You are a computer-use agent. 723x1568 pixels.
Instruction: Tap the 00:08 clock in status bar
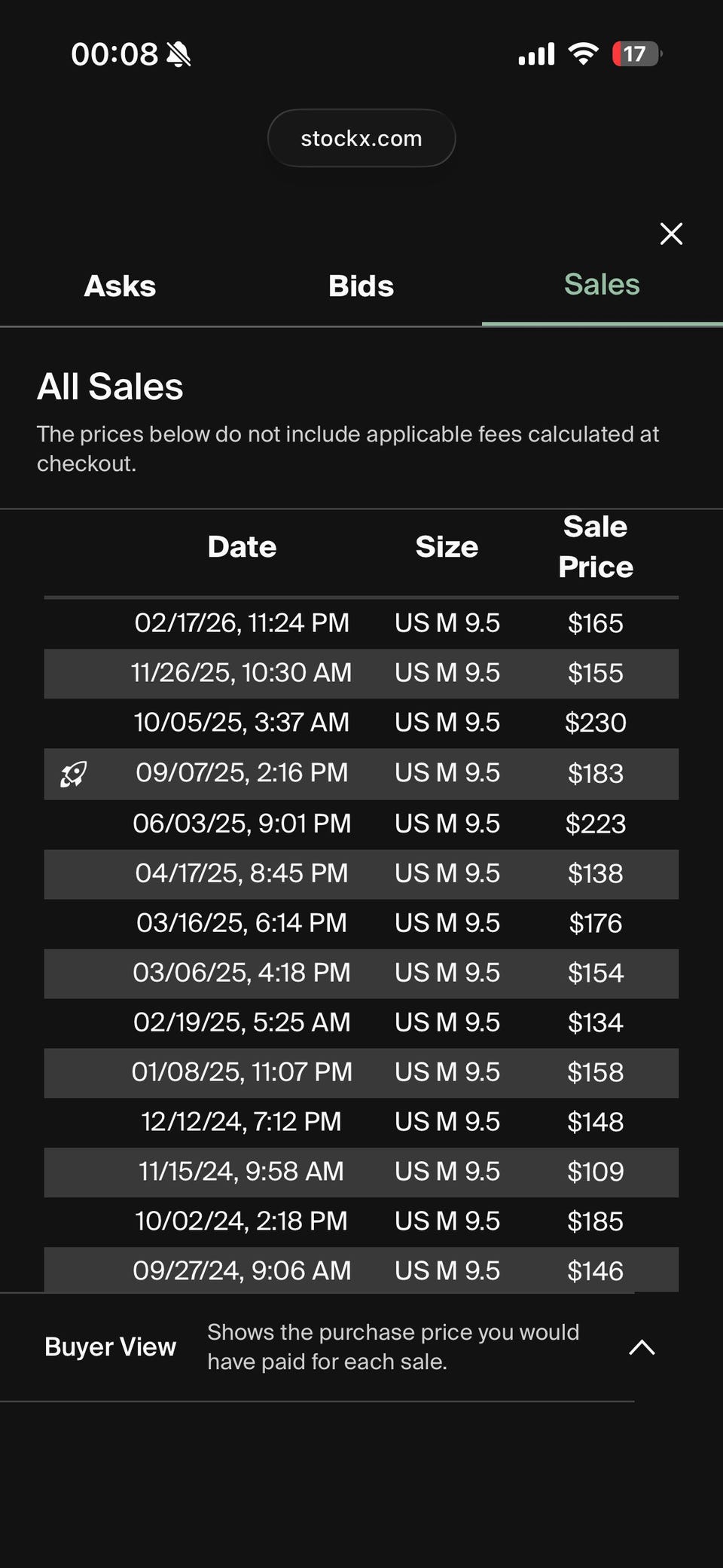pos(114,54)
